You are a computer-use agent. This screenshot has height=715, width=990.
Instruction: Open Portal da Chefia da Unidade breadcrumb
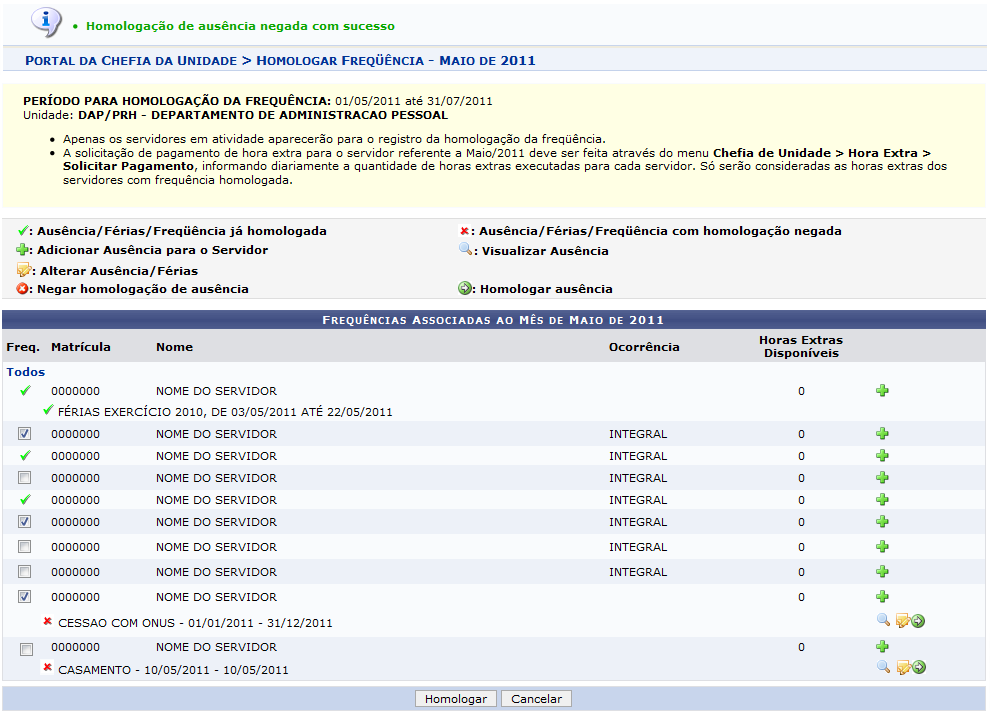[x=130, y=61]
